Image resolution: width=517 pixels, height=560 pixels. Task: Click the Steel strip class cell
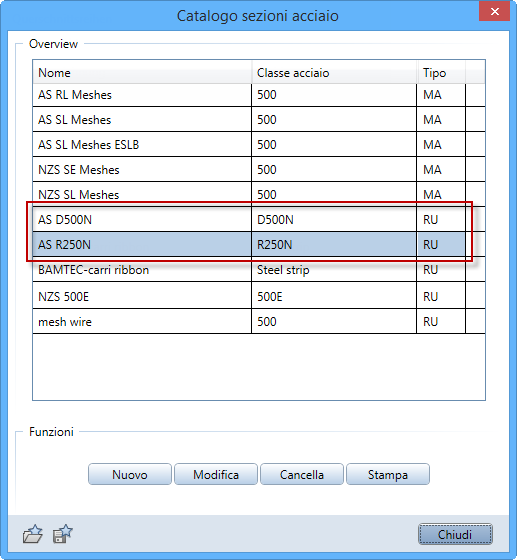click(334, 270)
